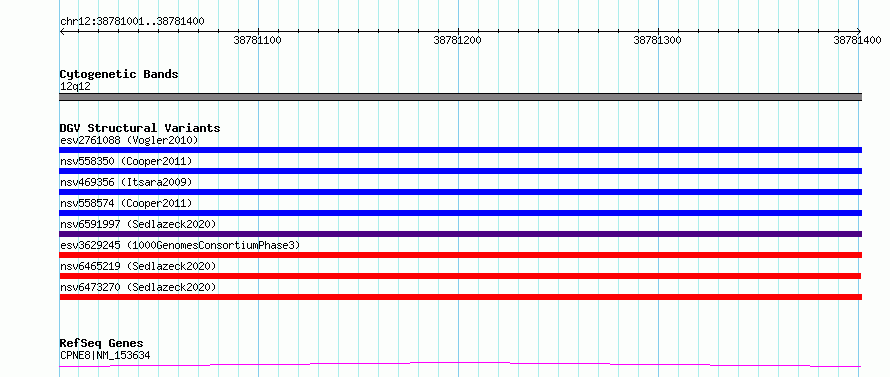The height and width of the screenshot is (377, 890).
Task: Select the RefSeq Genes track title
Action: point(101,343)
